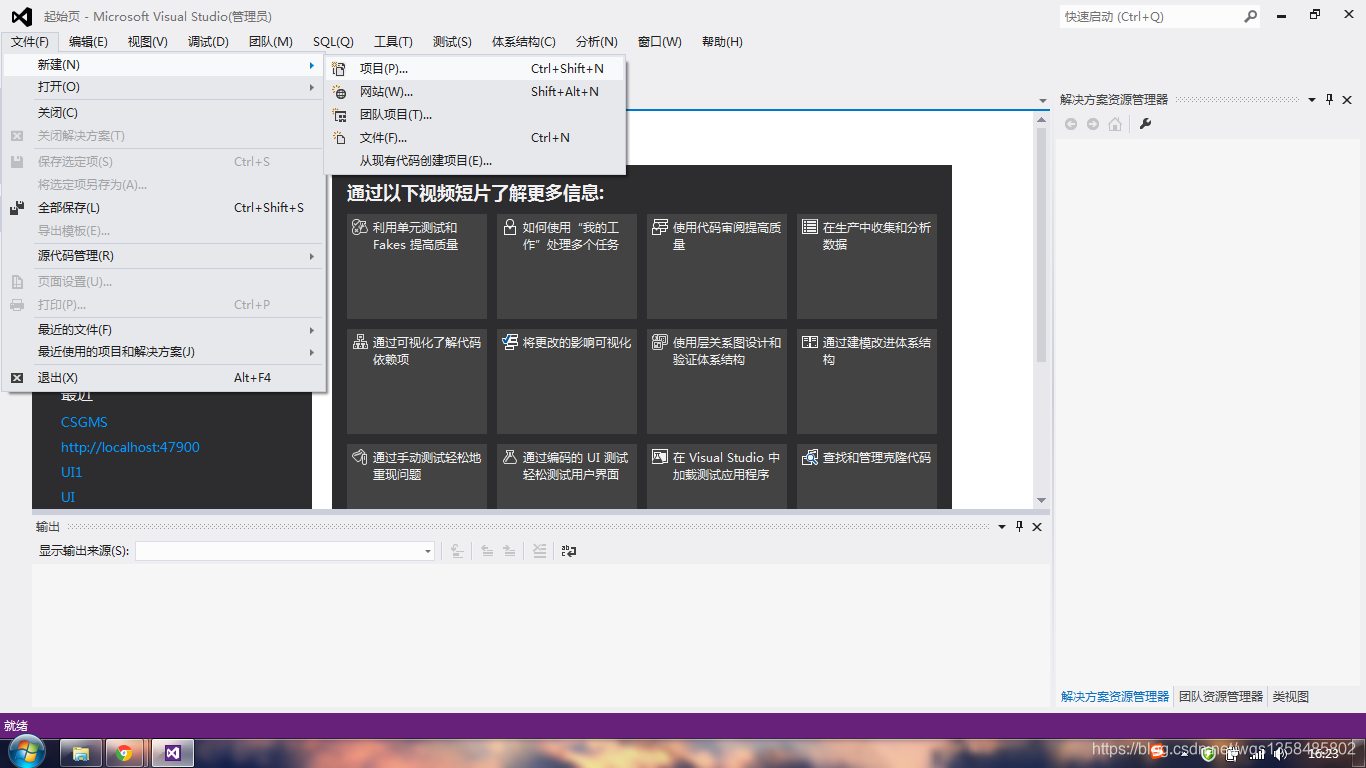Screen dimensions: 1366x768
Task: Open the 编辑(E) menu
Action: pyautogui.click(x=88, y=41)
